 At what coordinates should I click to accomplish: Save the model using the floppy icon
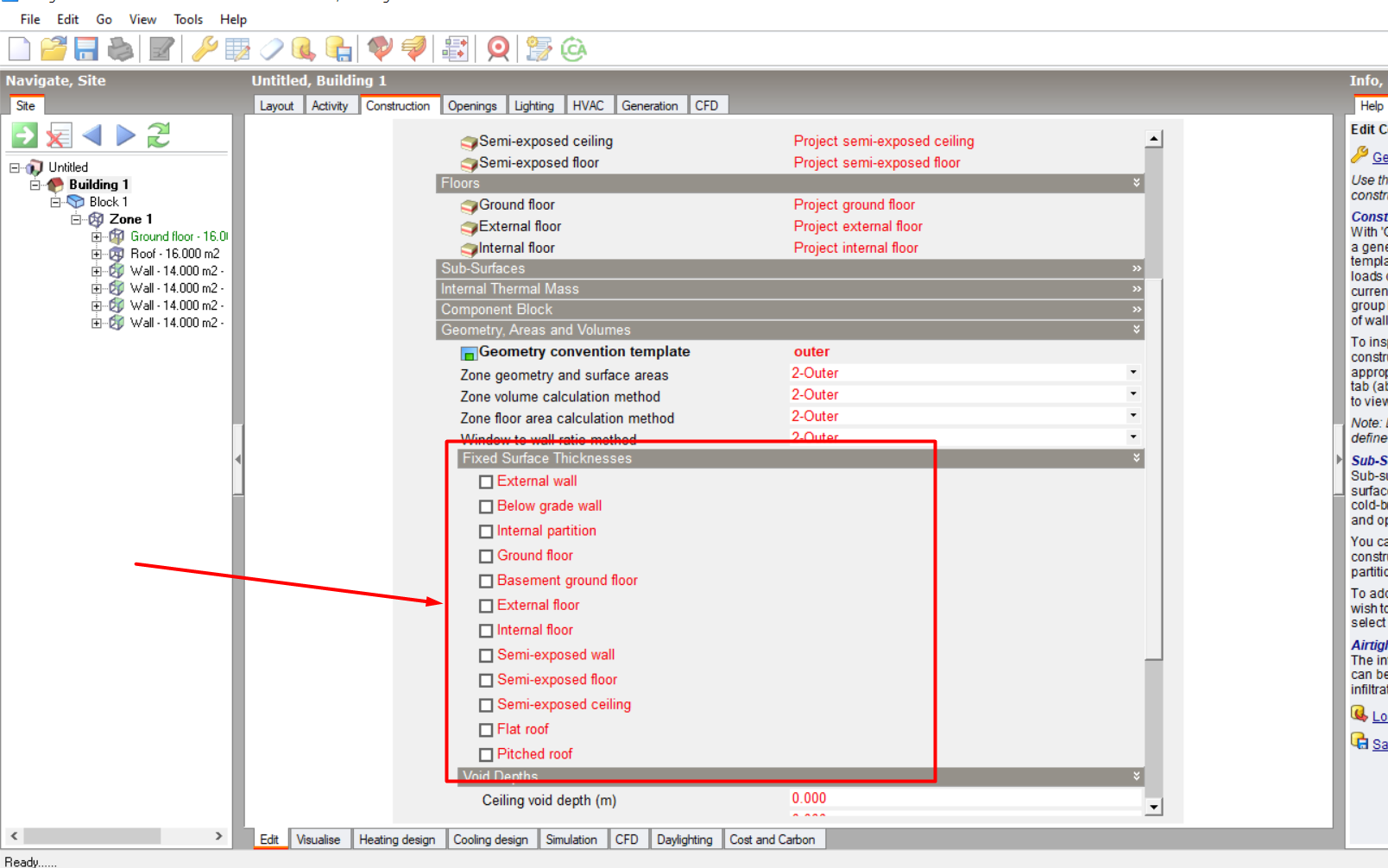pos(86,49)
